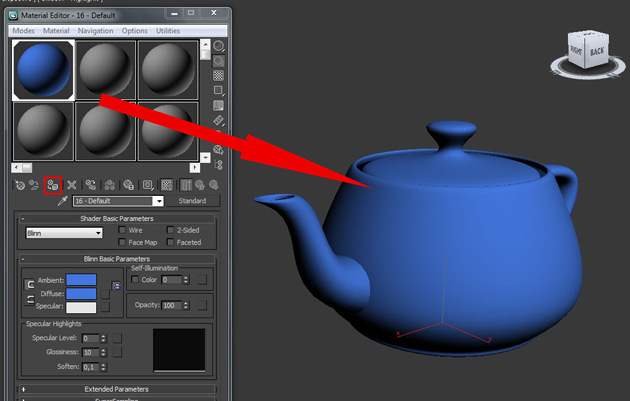Click the Opacity value field
This screenshot has height=401, width=630.
point(172,305)
